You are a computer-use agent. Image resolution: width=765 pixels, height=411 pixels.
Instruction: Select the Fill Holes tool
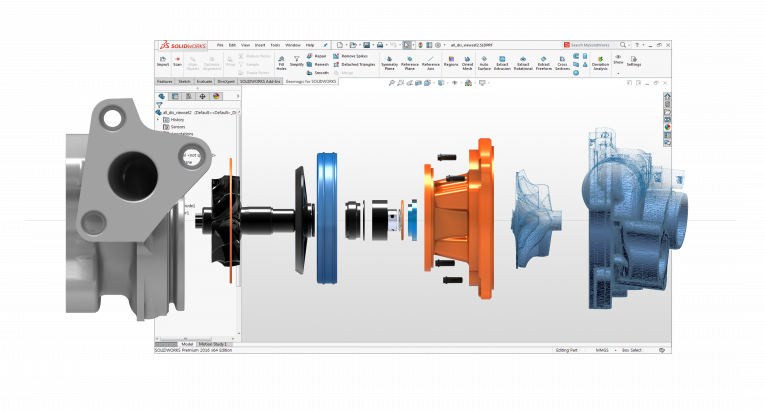[x=281, y=61]
